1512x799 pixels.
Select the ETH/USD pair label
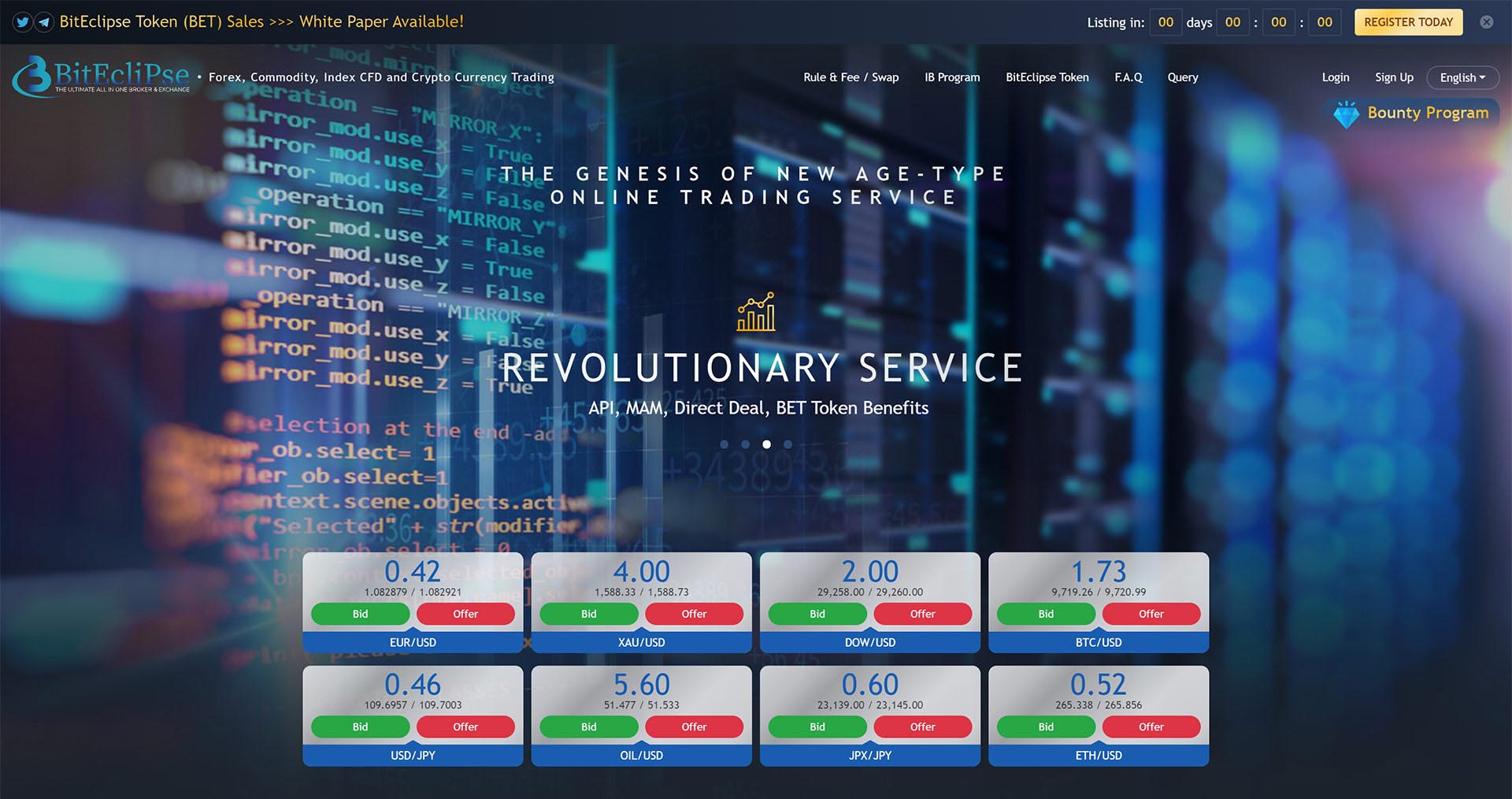tap(1098, 755)
